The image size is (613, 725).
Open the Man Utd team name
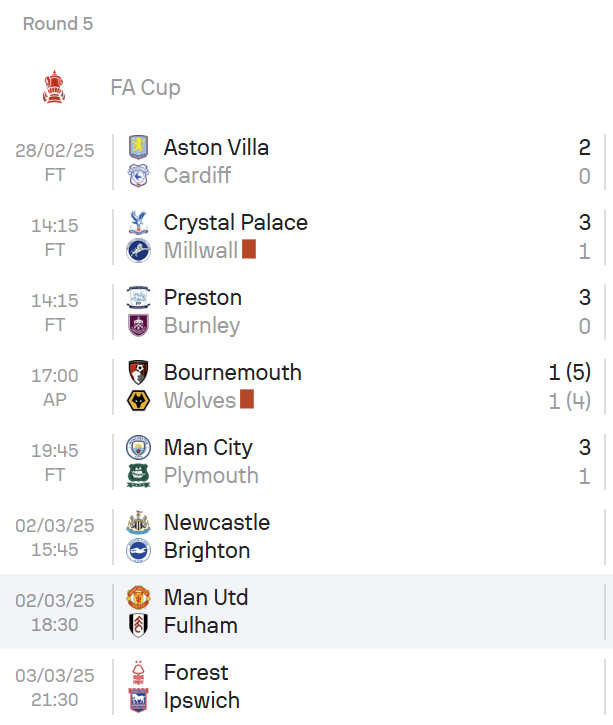point(206,597)
